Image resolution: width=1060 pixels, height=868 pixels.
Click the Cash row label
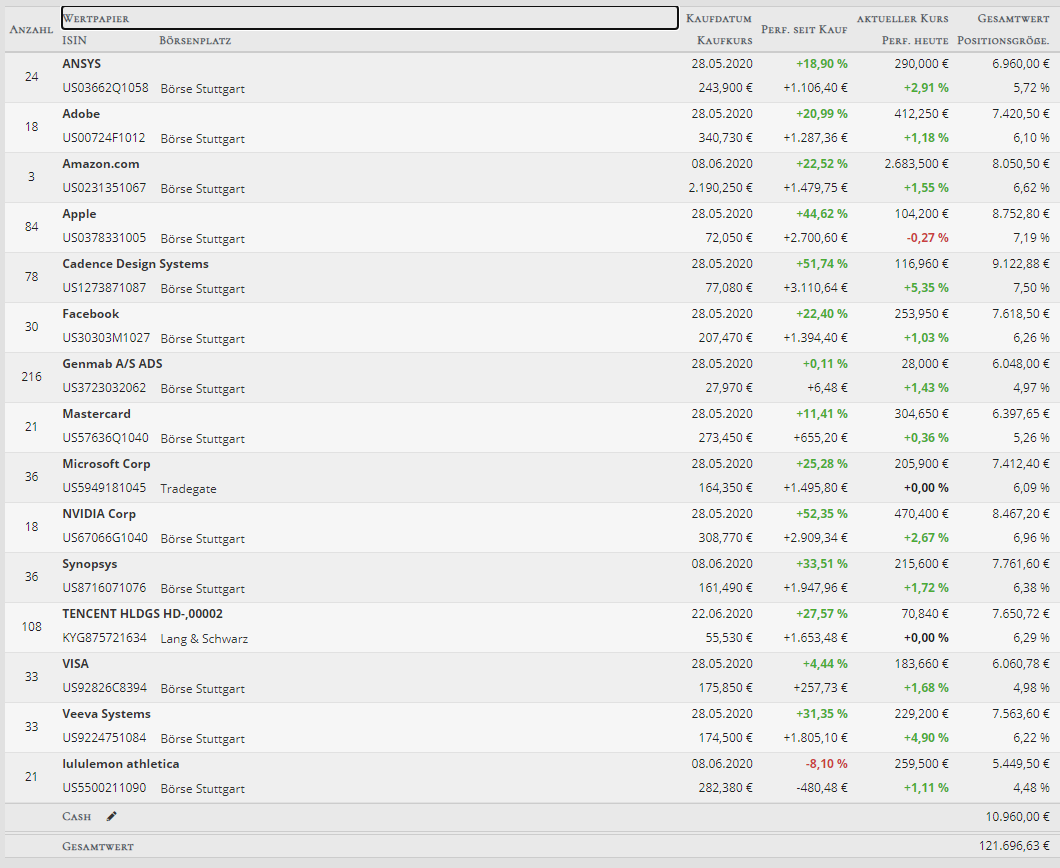click(76, 817)
